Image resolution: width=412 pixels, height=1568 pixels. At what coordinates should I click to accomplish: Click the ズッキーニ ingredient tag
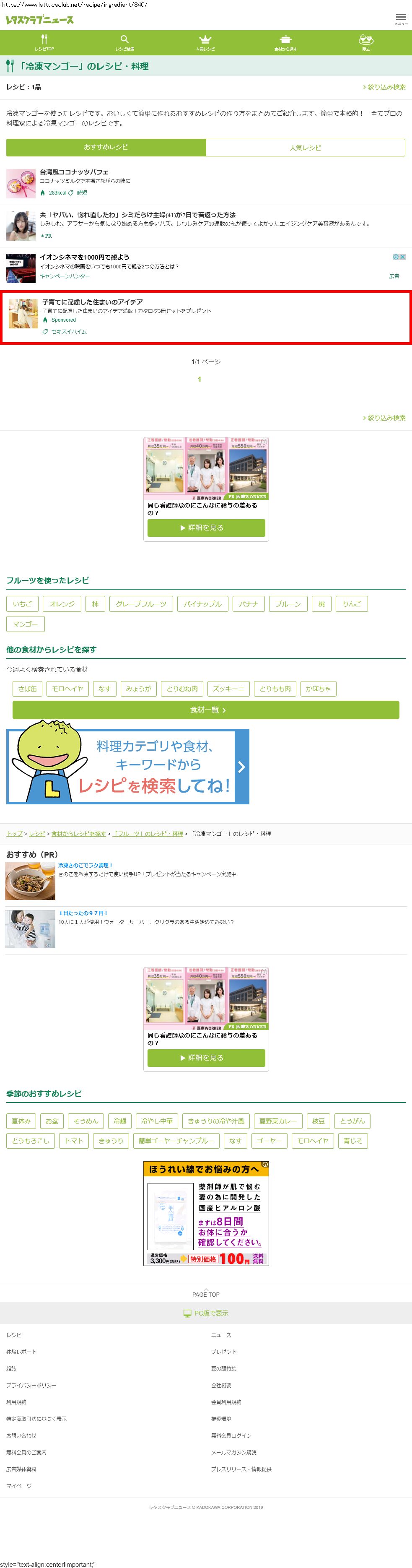click(228, 689)
